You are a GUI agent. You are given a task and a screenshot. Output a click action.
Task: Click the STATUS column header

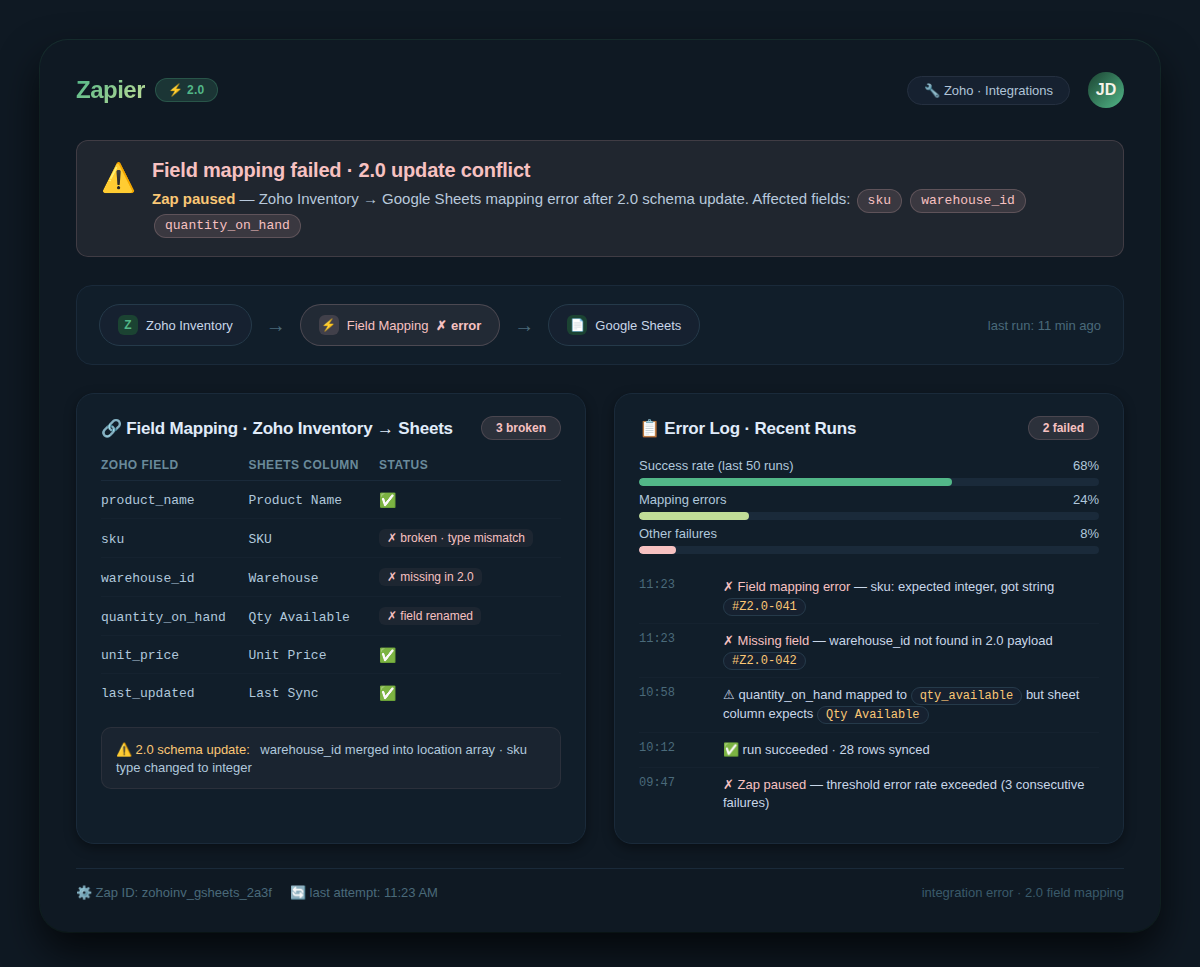[403, 465]
